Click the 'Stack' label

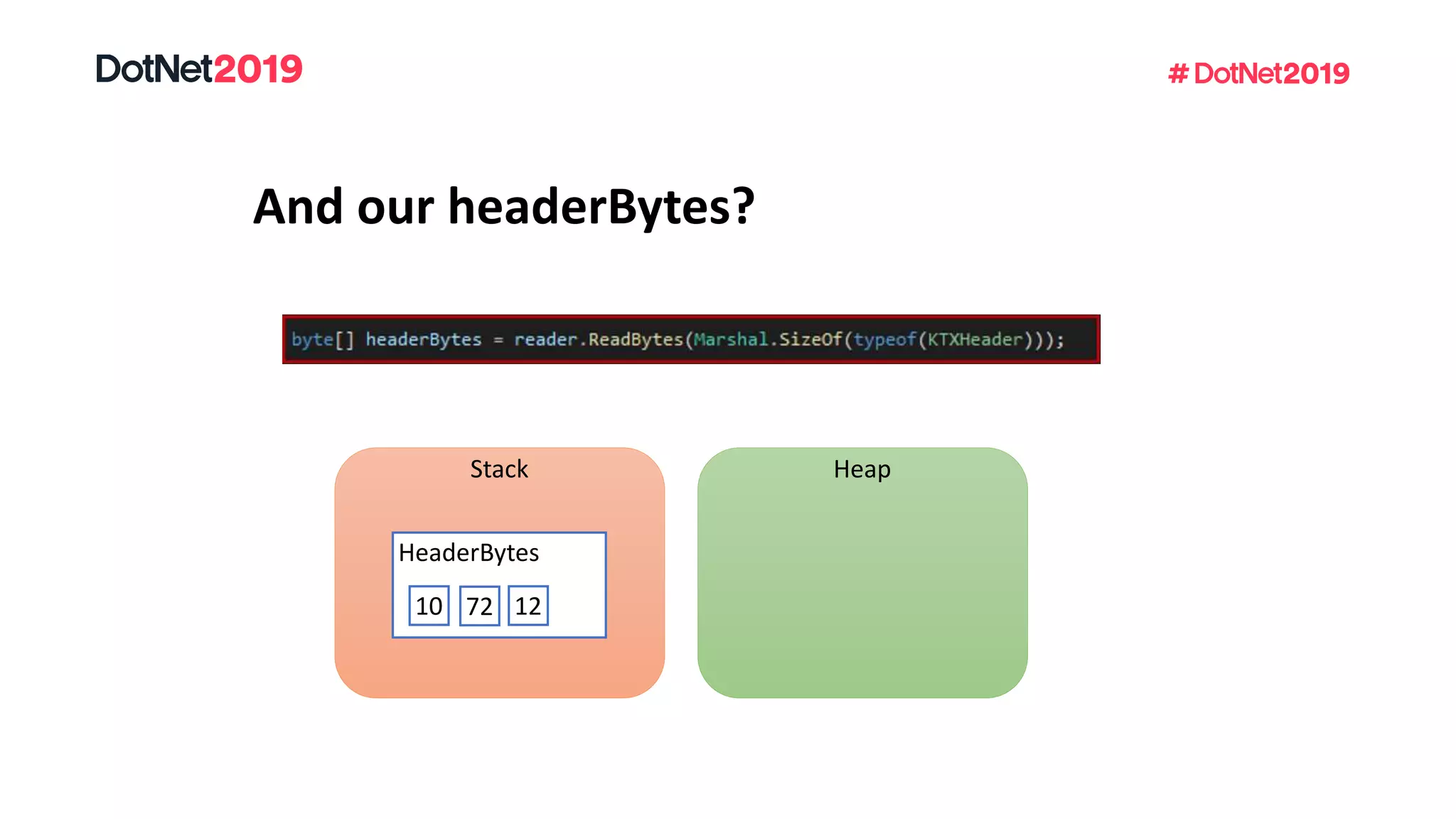[499, 469]
